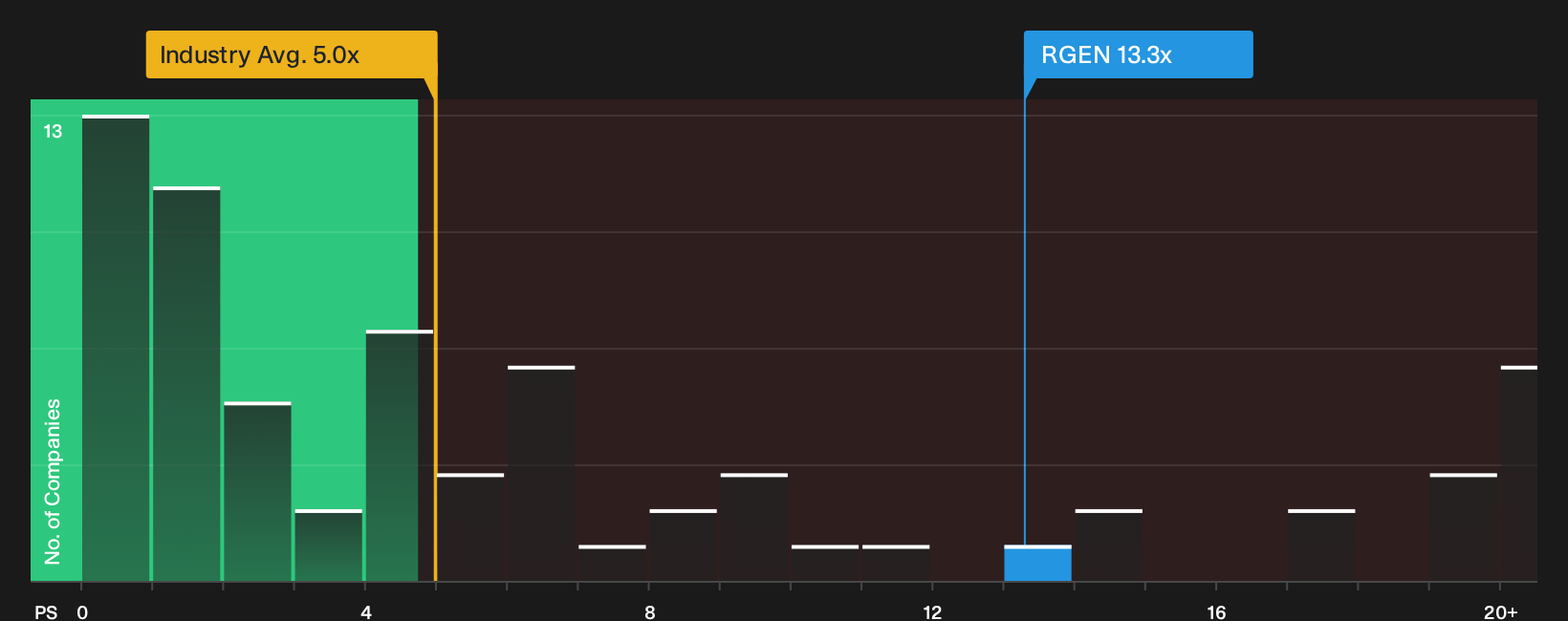Click the bar between PS 9 and 10
Screen dimensions: 1568x621
(x=754, y=527)
